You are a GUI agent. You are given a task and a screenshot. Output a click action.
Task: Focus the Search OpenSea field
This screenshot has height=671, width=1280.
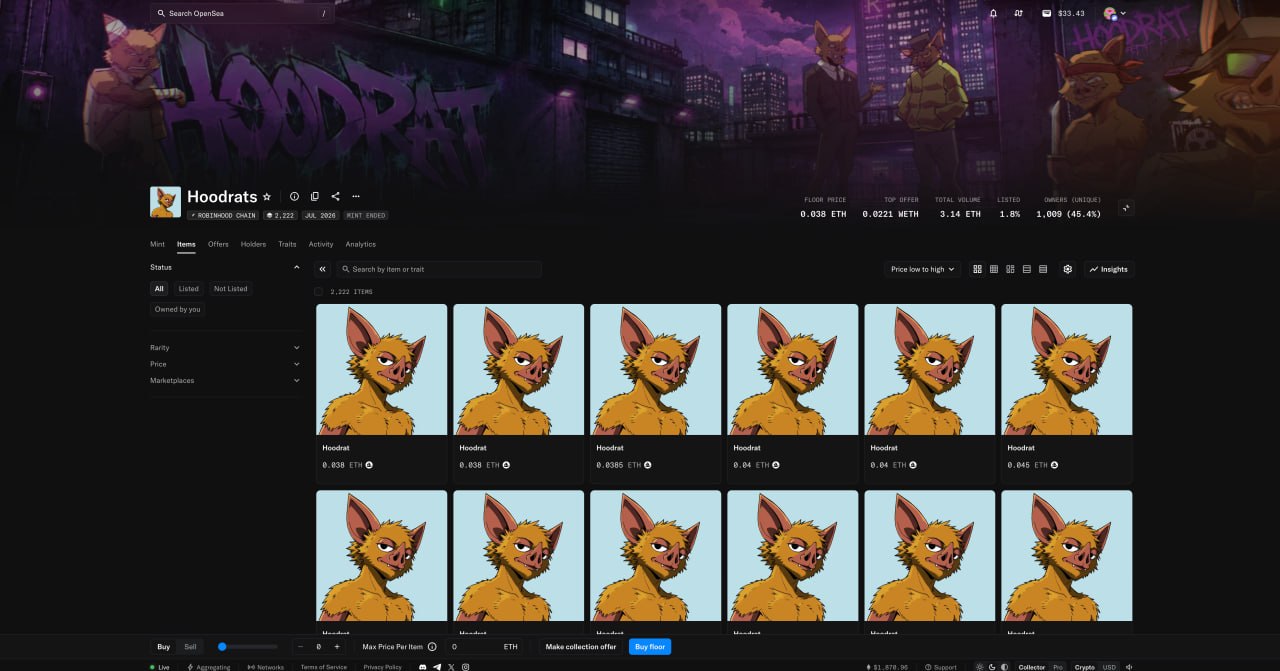click(x=242, y=13)
